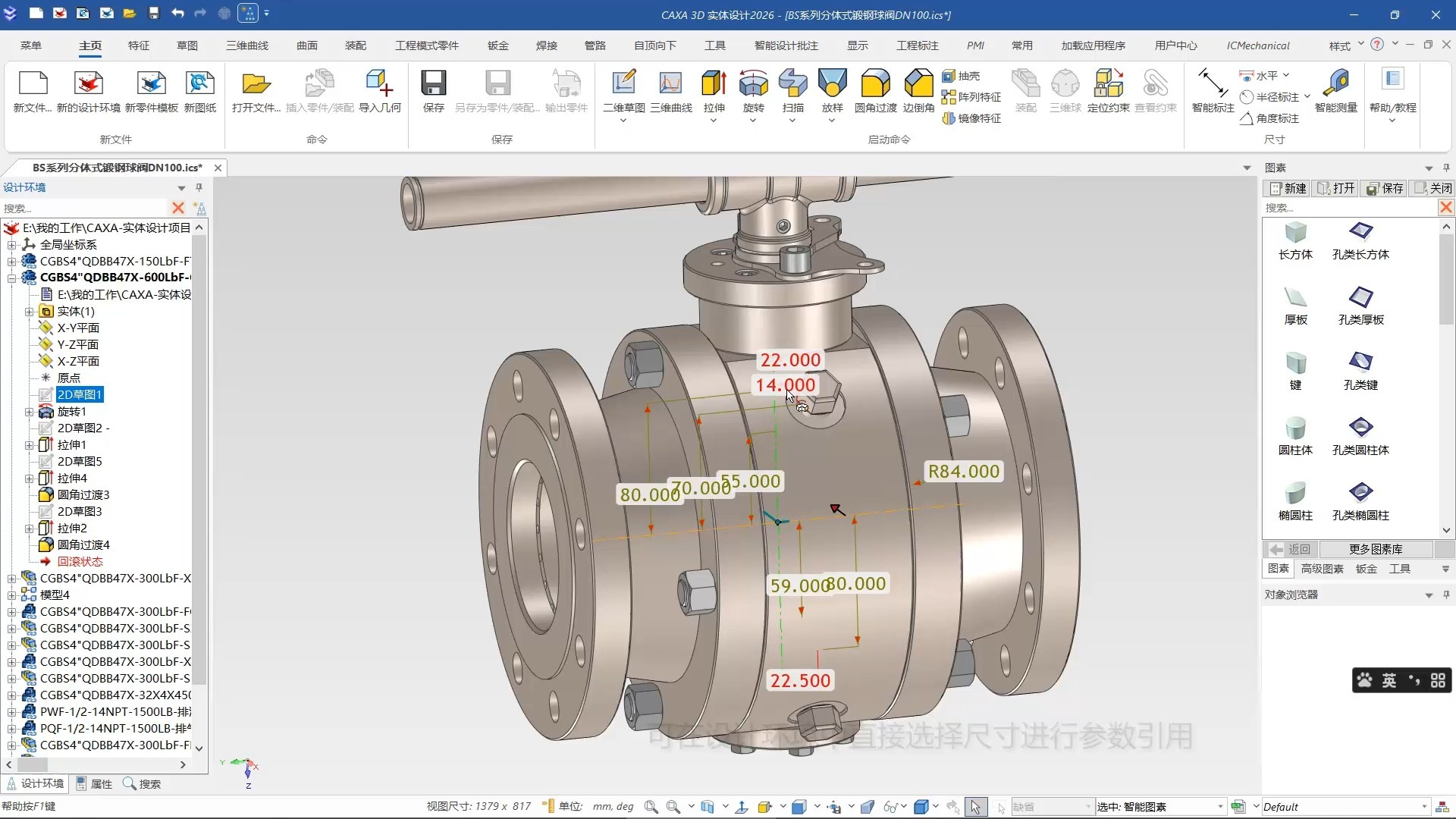The image size is (1456, 819).
Task: Click the 二维草图 sketch icon
Action: coord(623,84)
